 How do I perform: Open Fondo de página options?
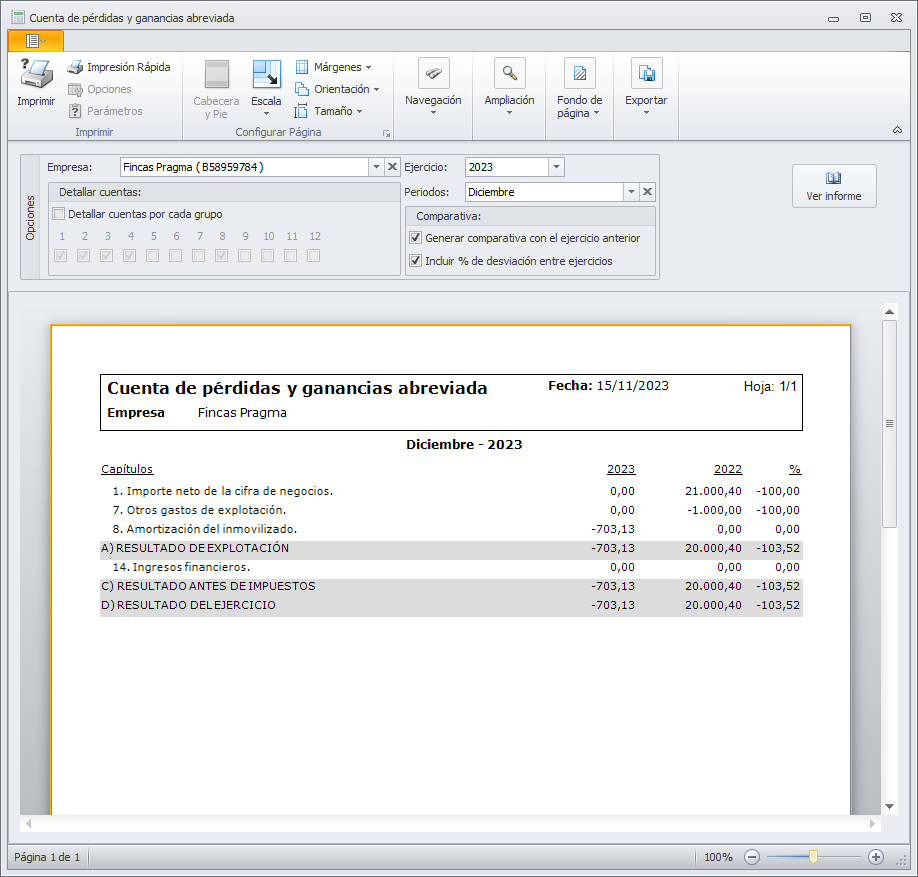[x=579, y=74]
